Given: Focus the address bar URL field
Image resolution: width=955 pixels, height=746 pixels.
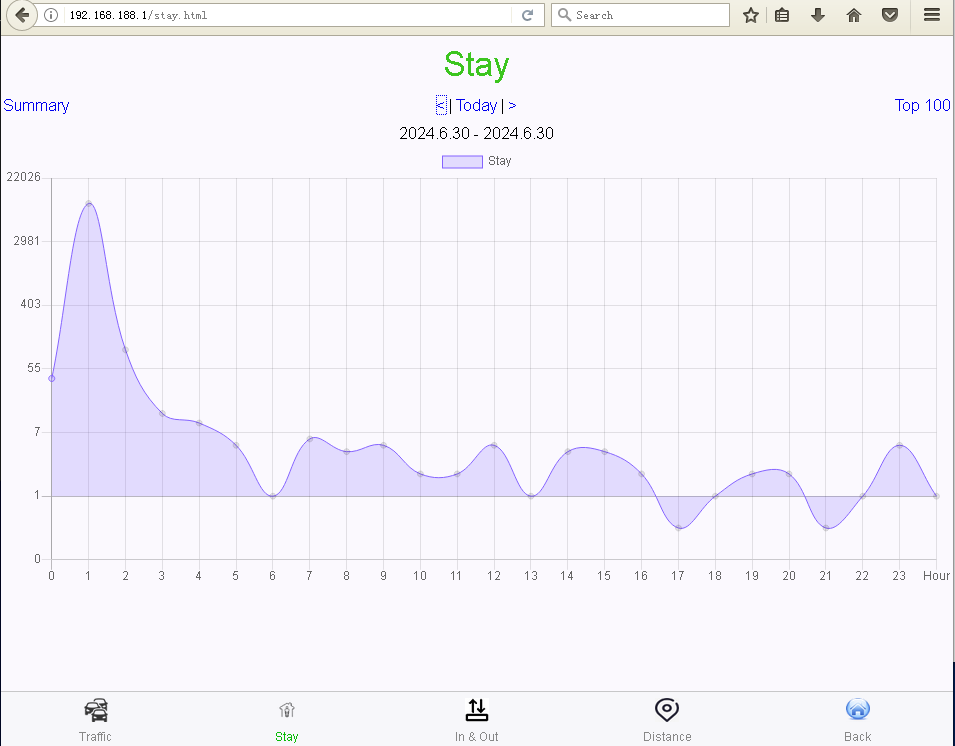Looking at the screenshot, I should point(286,15).
